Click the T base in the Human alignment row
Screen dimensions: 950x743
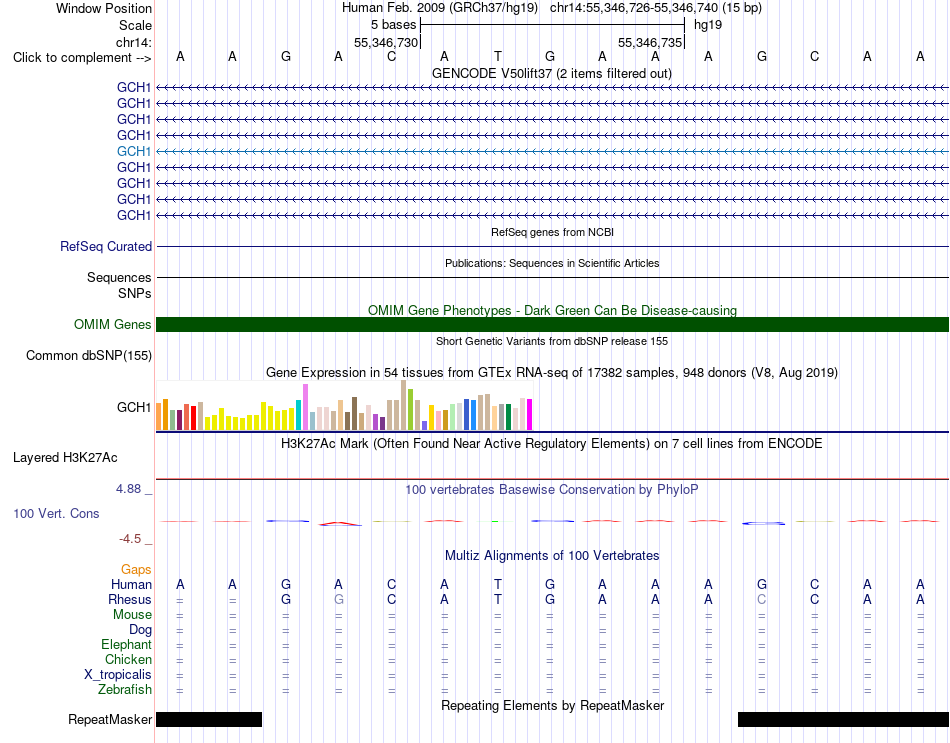(497, 584)
